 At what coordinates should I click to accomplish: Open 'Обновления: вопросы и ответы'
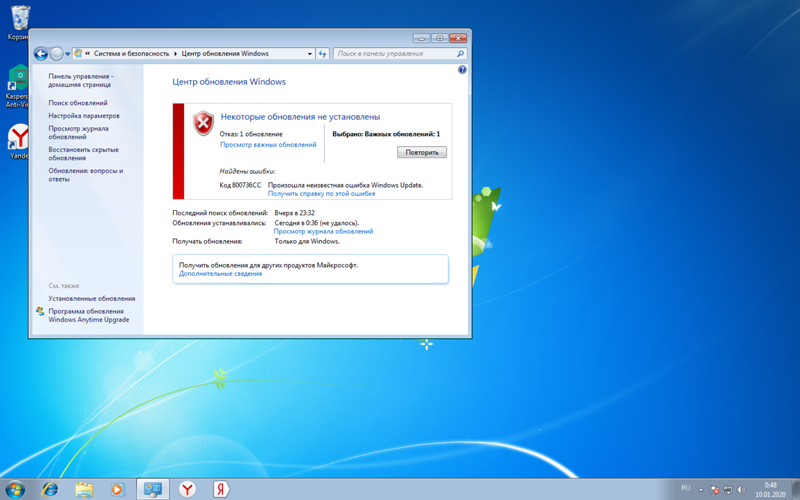[86, 175]
